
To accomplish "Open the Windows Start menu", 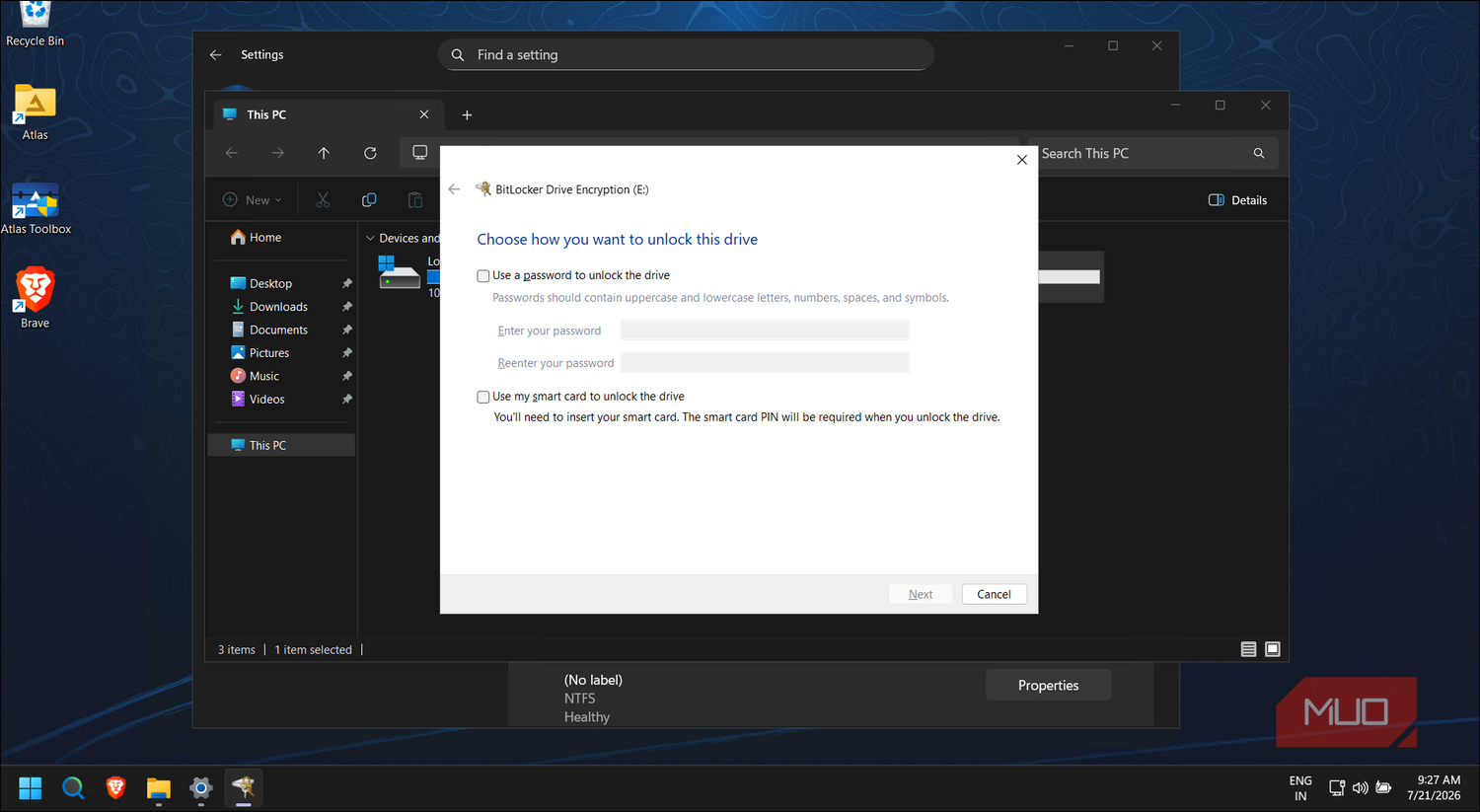I will [x=31, y=787].
